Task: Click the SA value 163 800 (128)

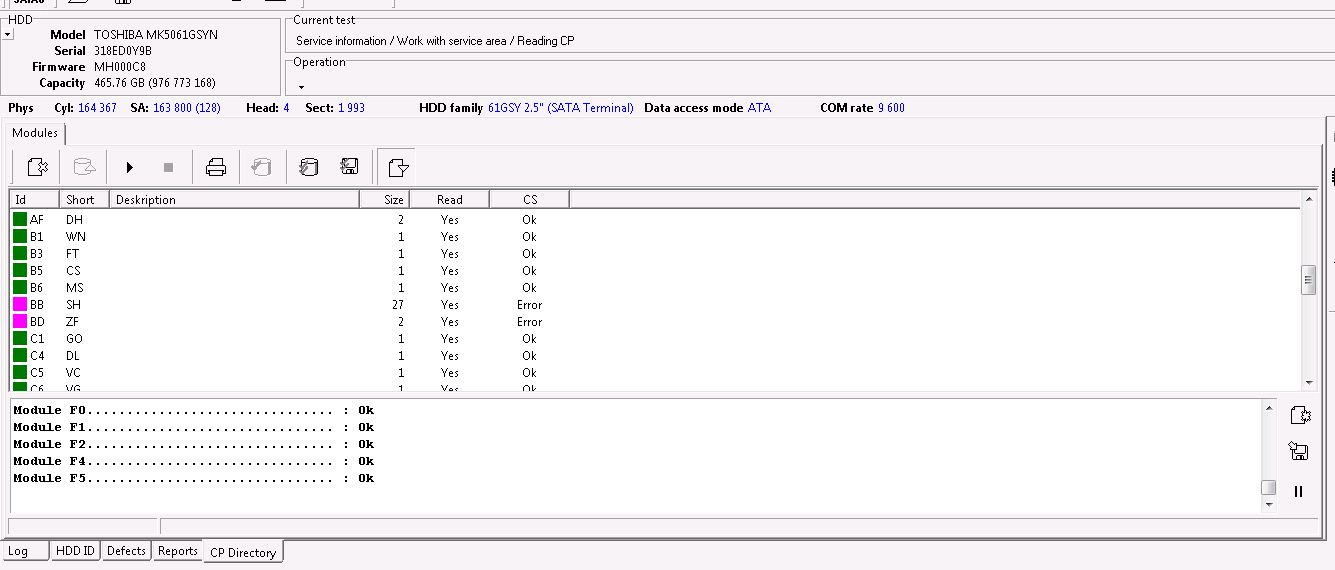Action: coord(187,108)
